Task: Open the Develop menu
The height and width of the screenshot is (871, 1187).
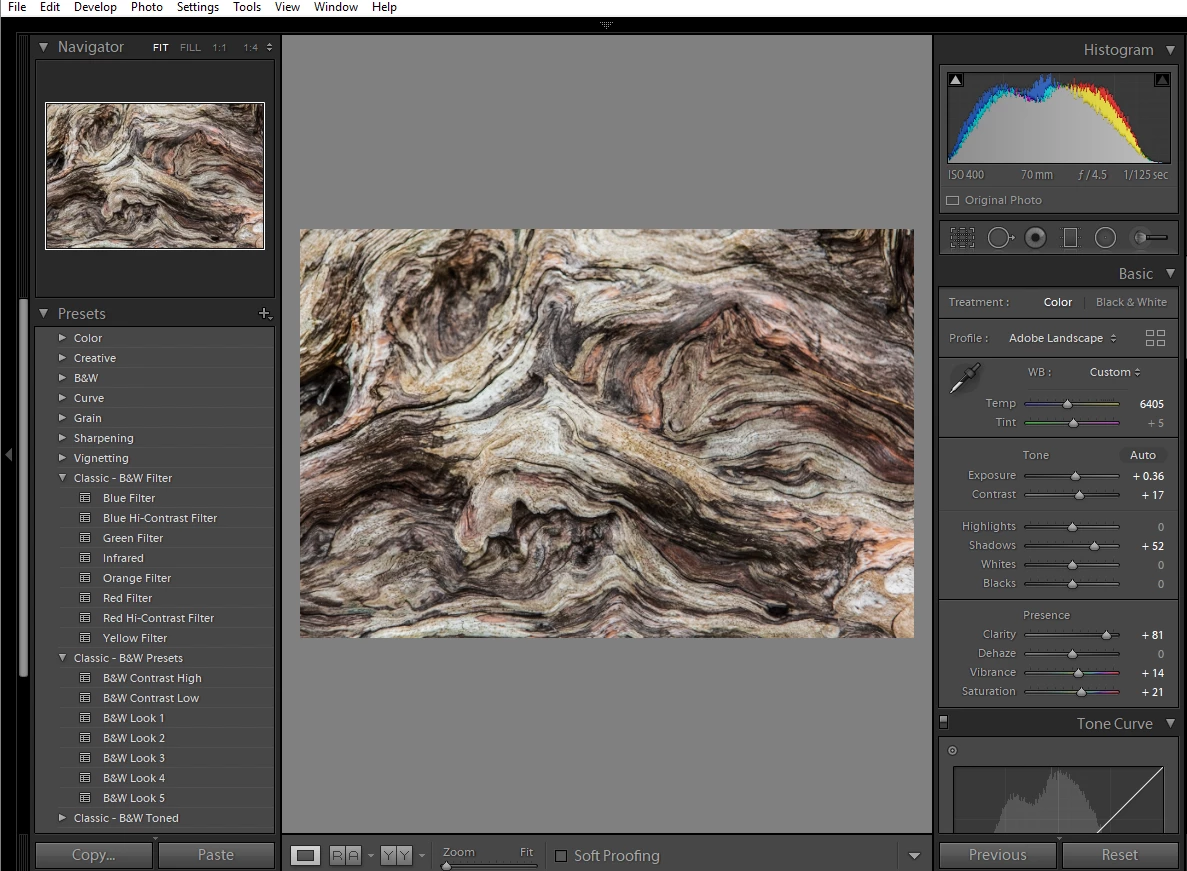Action: (95, 7)
